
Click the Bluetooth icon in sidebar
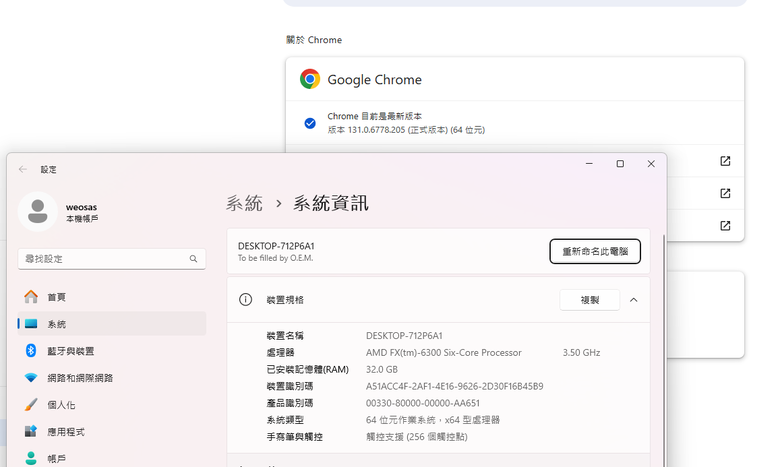pos(31,351)
